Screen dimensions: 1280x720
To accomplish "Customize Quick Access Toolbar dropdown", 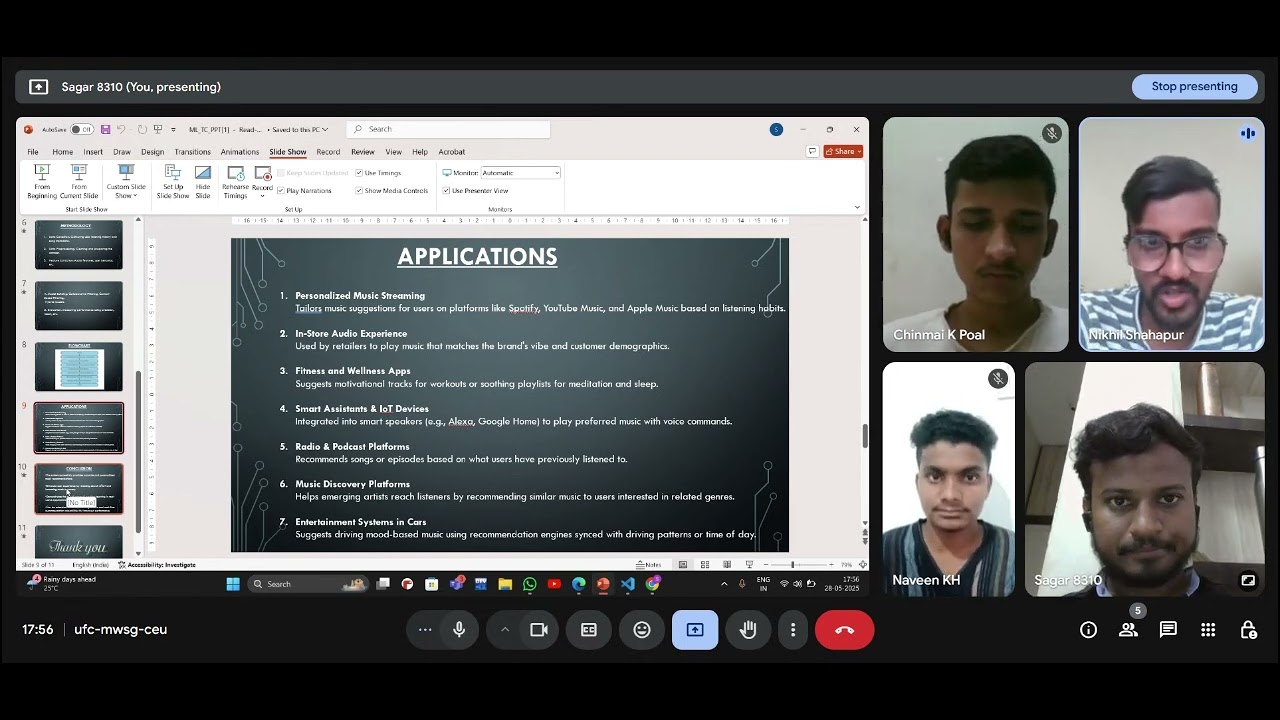I will point(171,129).
